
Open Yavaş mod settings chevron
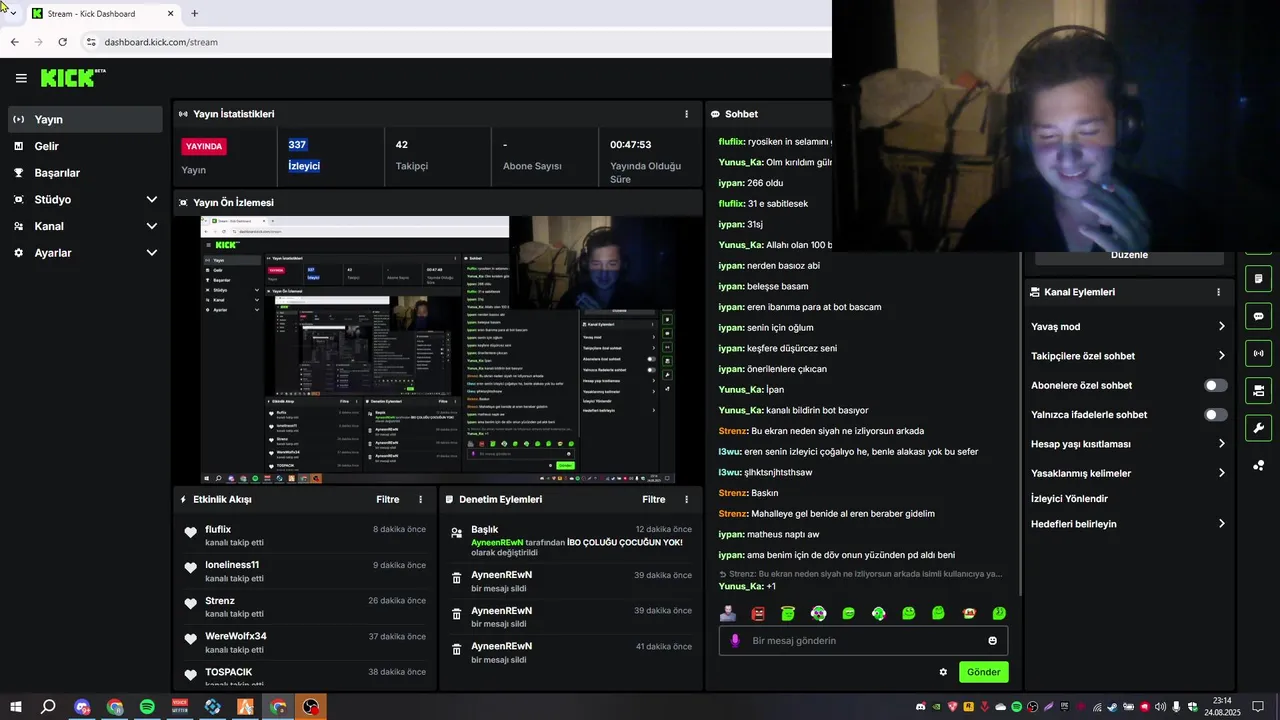[x=1221, y=326]
